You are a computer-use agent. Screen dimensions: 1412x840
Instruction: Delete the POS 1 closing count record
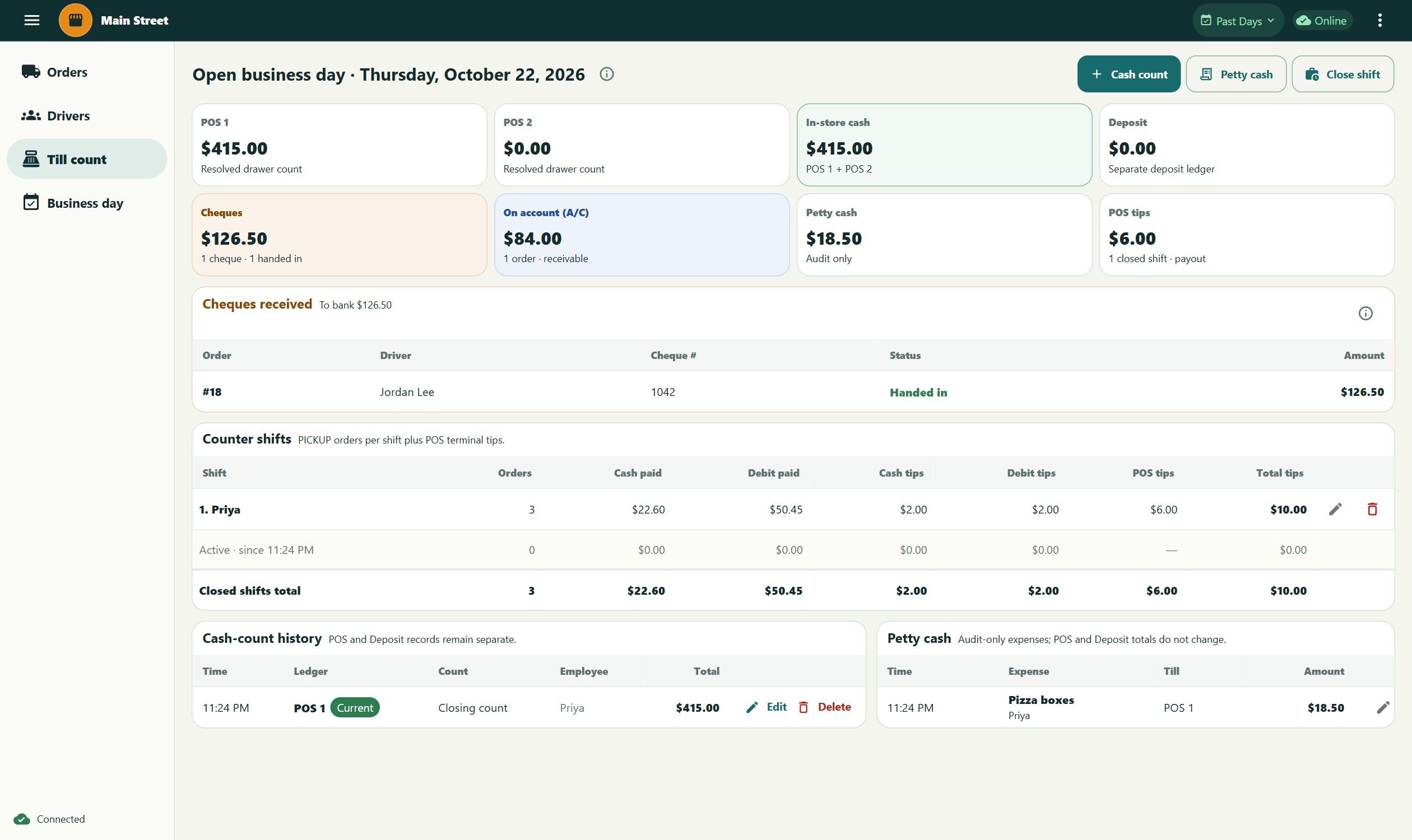[824, 707]
